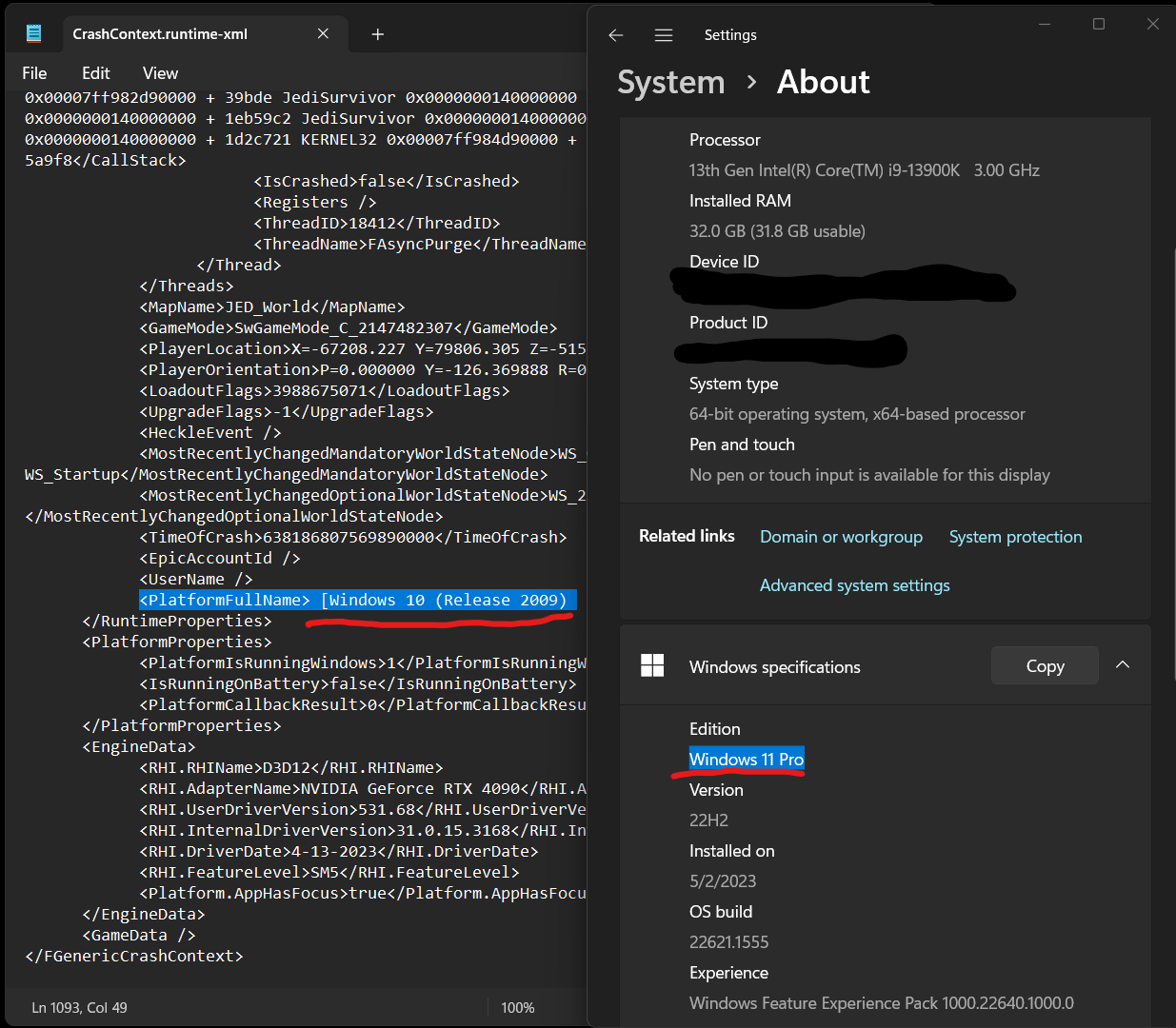Click the Windows logo icon in specifications
The width and height of the screenshot is (1176, 1028).
[x=652, y=665]
